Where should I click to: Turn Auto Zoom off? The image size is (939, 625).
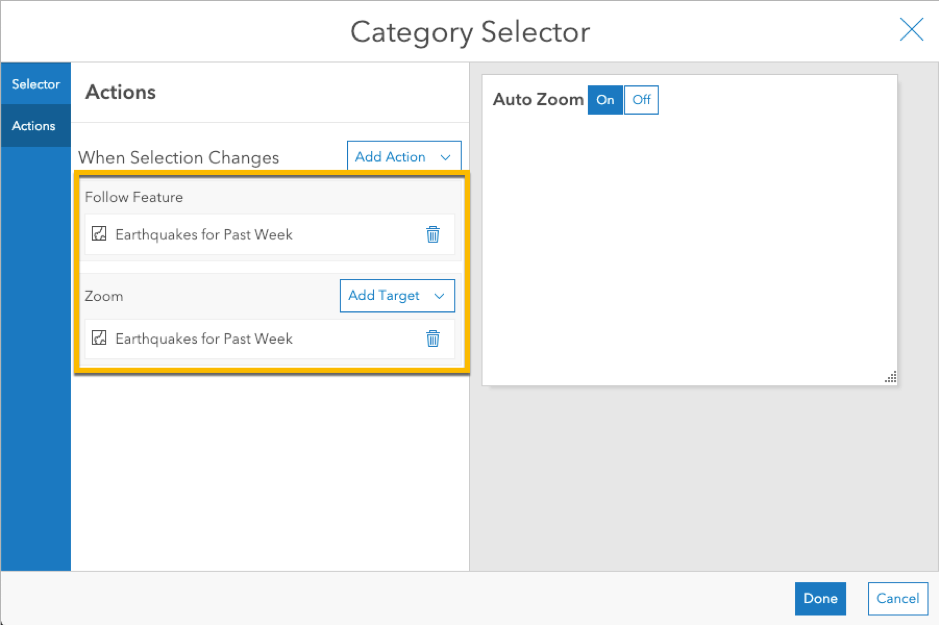[641, 100]
